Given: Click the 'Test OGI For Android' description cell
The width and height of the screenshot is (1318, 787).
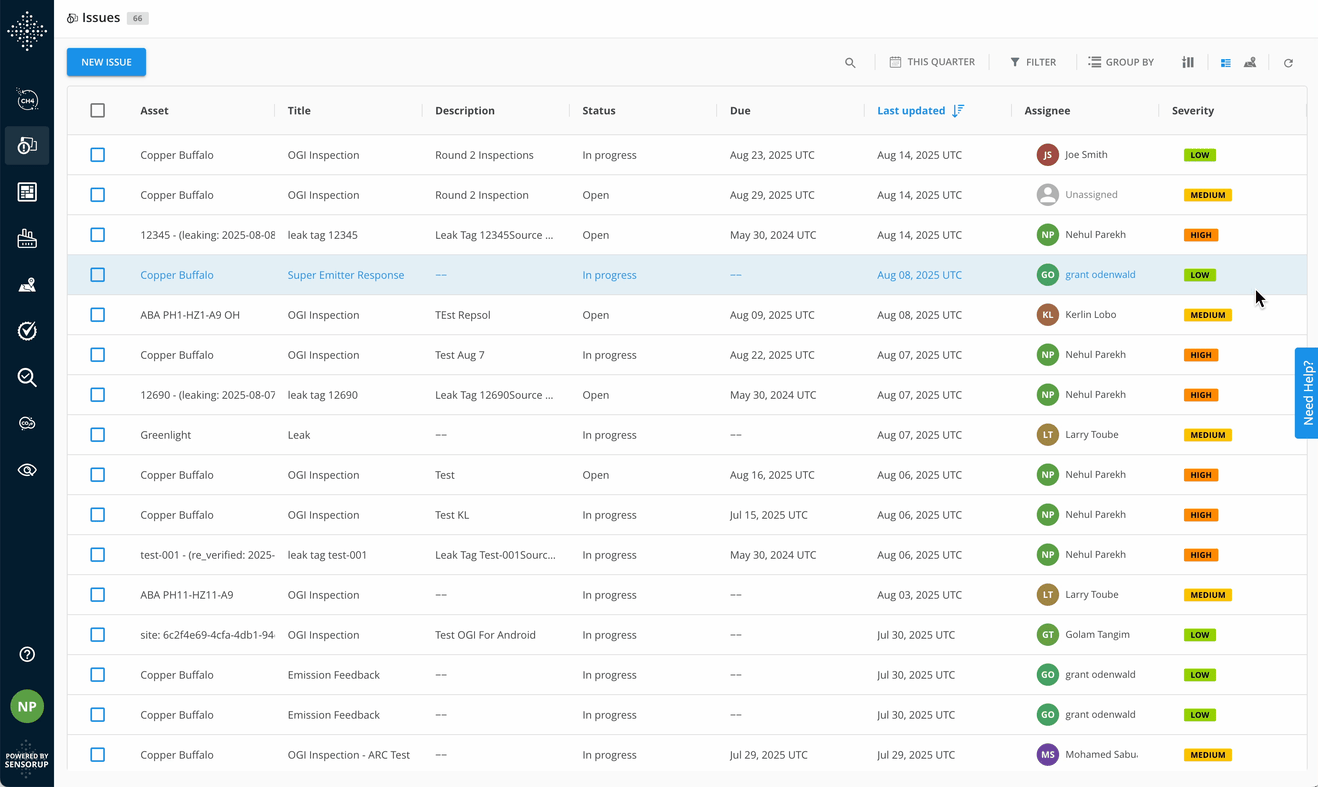Looking at the screenshot, I should click(x=485, y=635).
